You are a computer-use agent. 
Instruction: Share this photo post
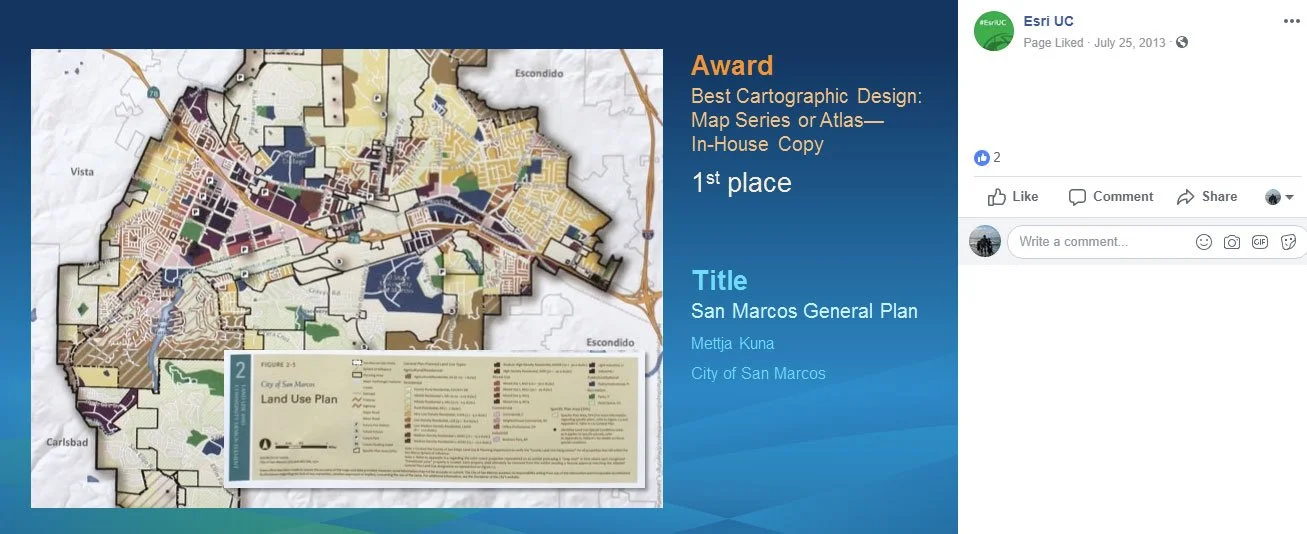tap(1207, 197)
